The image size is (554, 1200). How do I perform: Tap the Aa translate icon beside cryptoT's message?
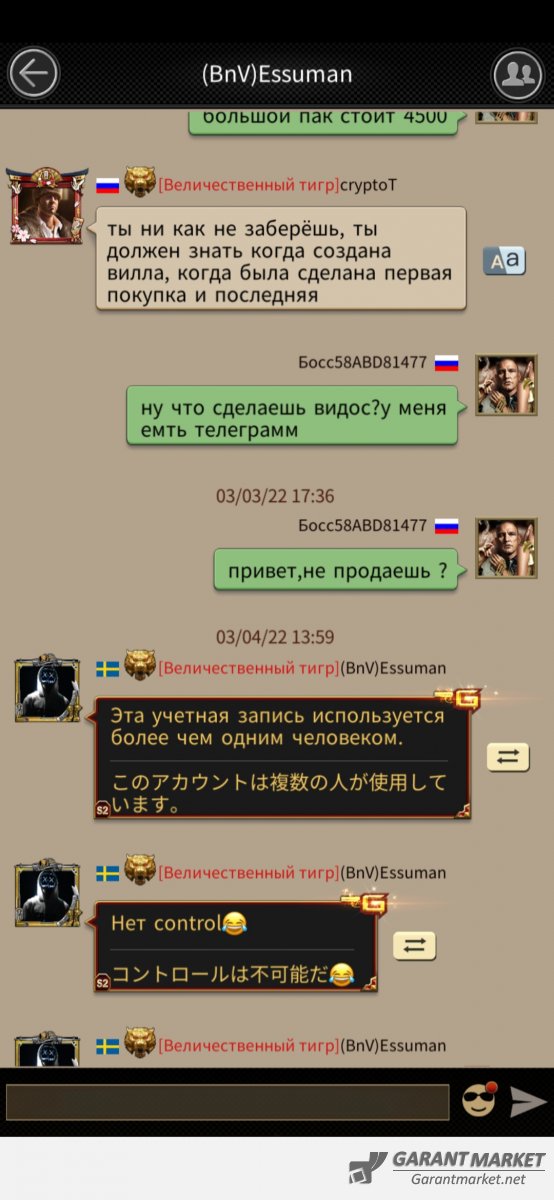pos(504,261)
